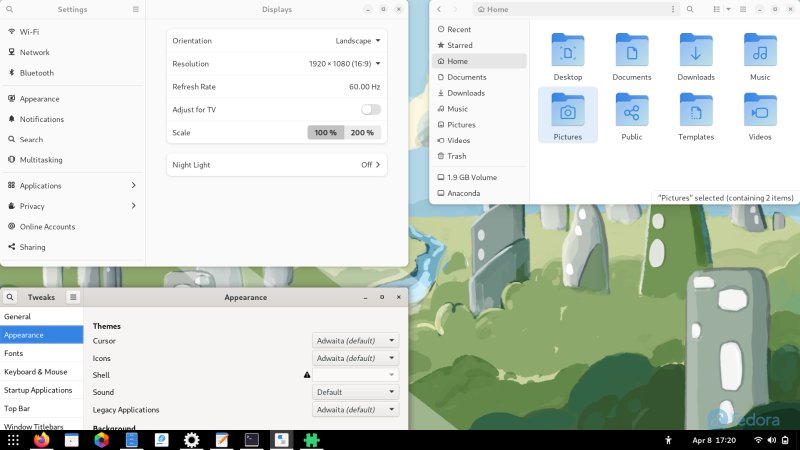800x450 pixels.
Task: Open Wi-Fi settings panel
Action: click(x=72, y=32)
